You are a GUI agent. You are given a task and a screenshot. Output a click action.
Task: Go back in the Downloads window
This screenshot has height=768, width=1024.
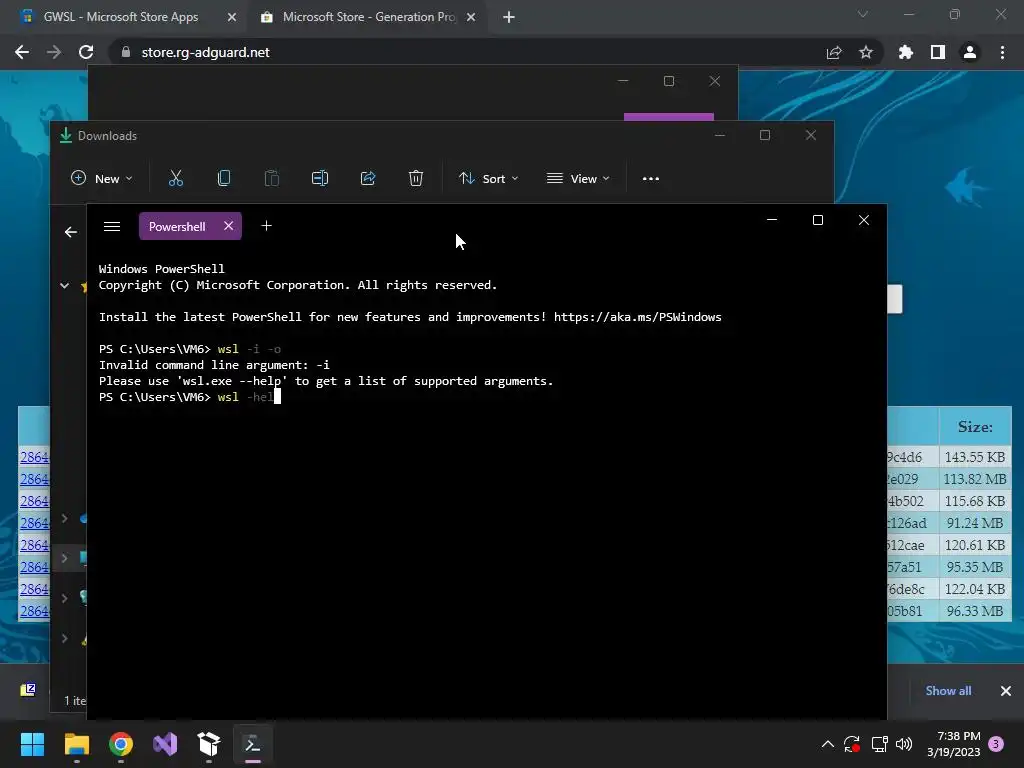coord(71,232)
